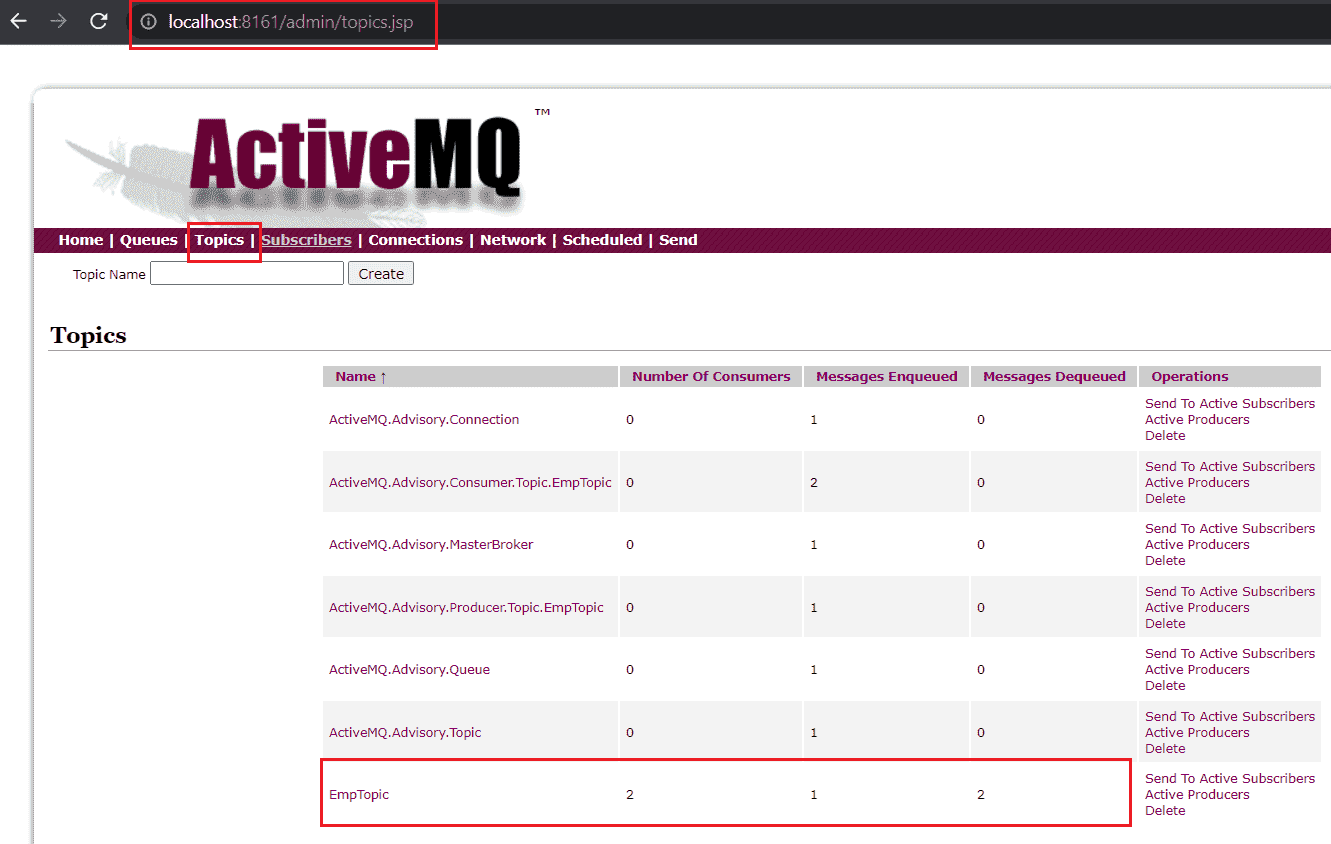The image size is (1331, 844).
Task: Reload the page with the refresh icon
Action: (98, 21)
